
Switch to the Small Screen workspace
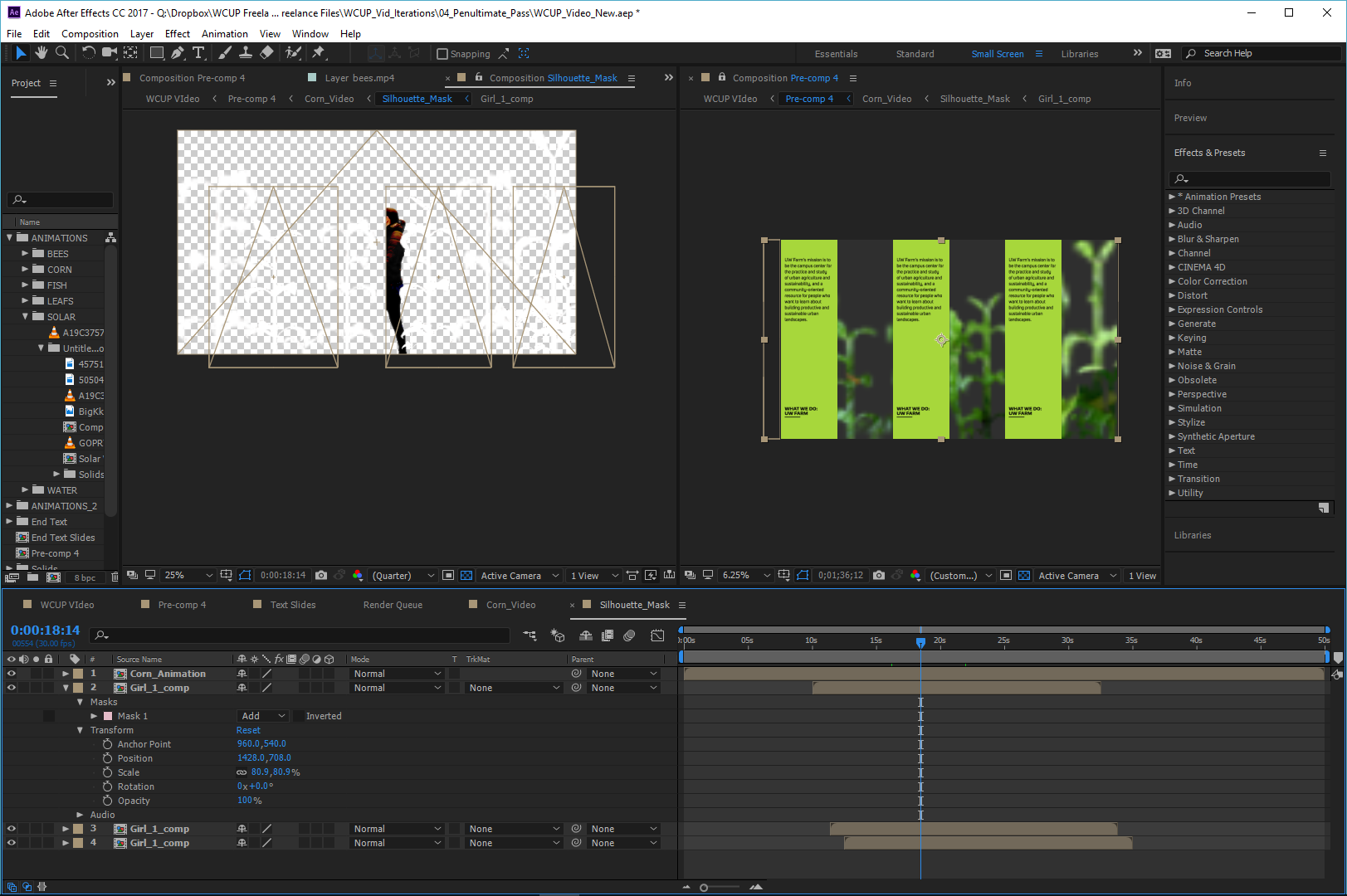click(998, 53)
